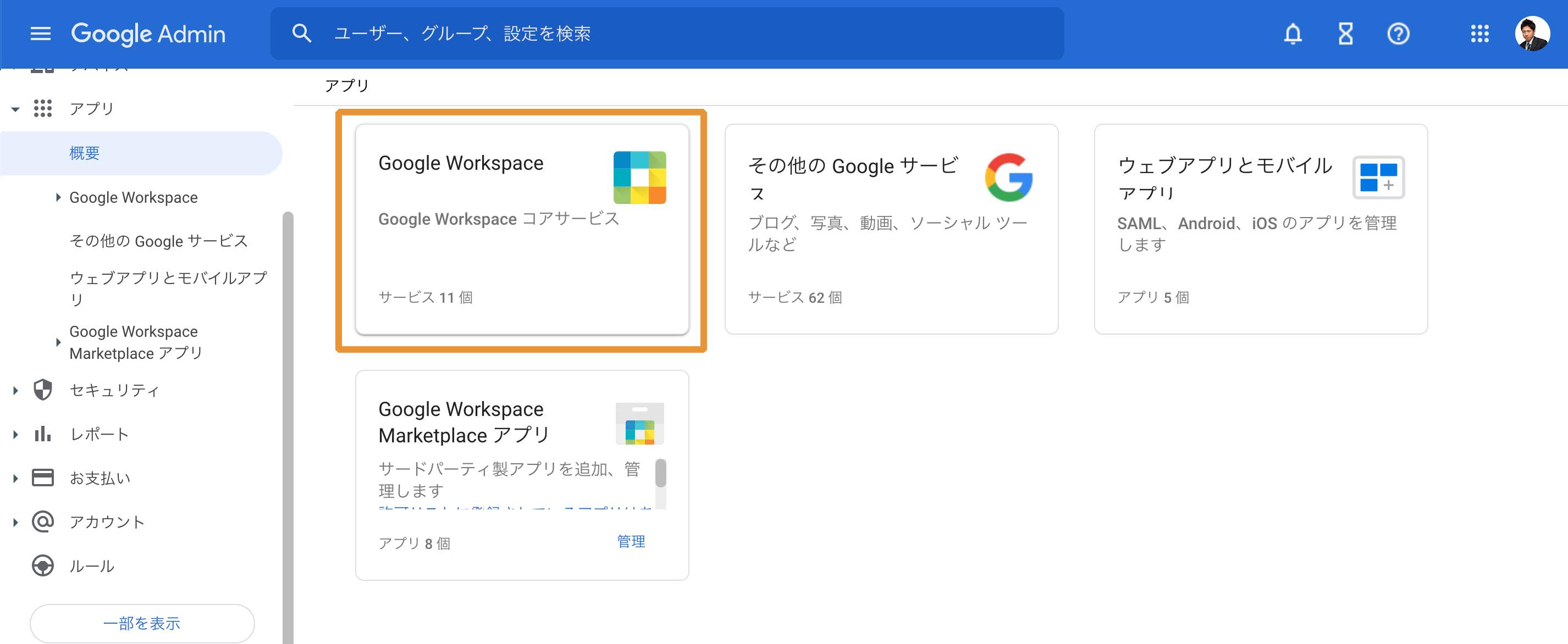
Task: Click the お支払い credit card icon
Action: pyautogui.click(x=43, y=478)
